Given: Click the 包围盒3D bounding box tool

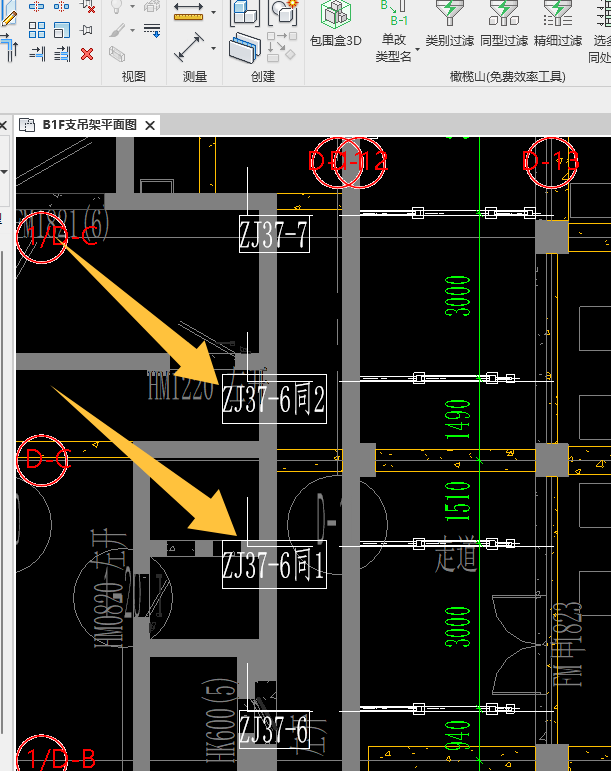Looking at the screenshot, I should click(x=336, y=25).
